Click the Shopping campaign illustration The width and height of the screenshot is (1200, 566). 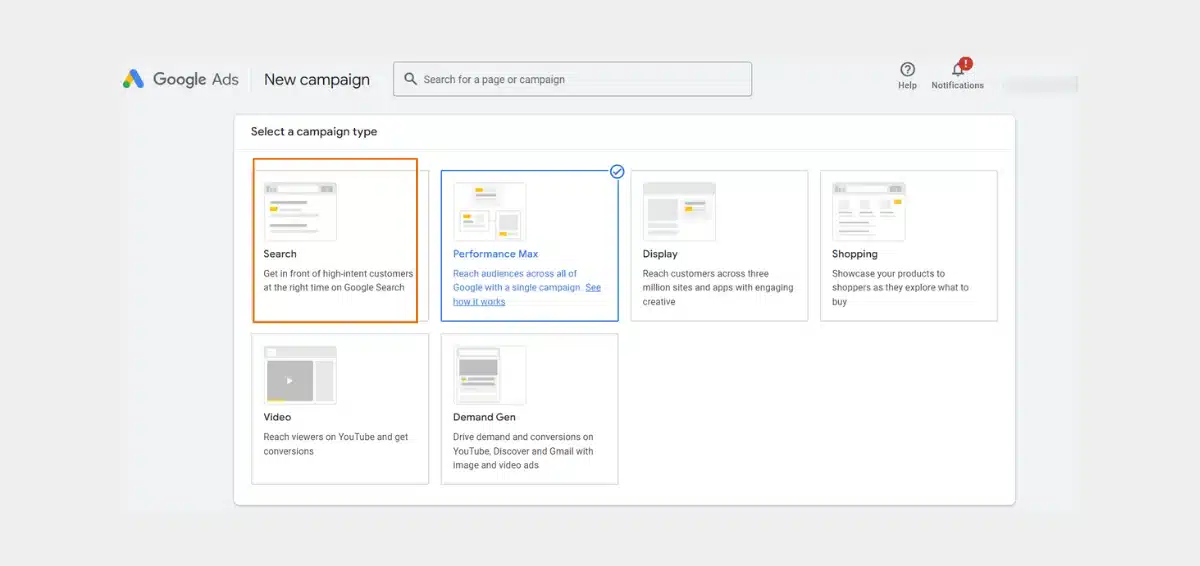868,211
